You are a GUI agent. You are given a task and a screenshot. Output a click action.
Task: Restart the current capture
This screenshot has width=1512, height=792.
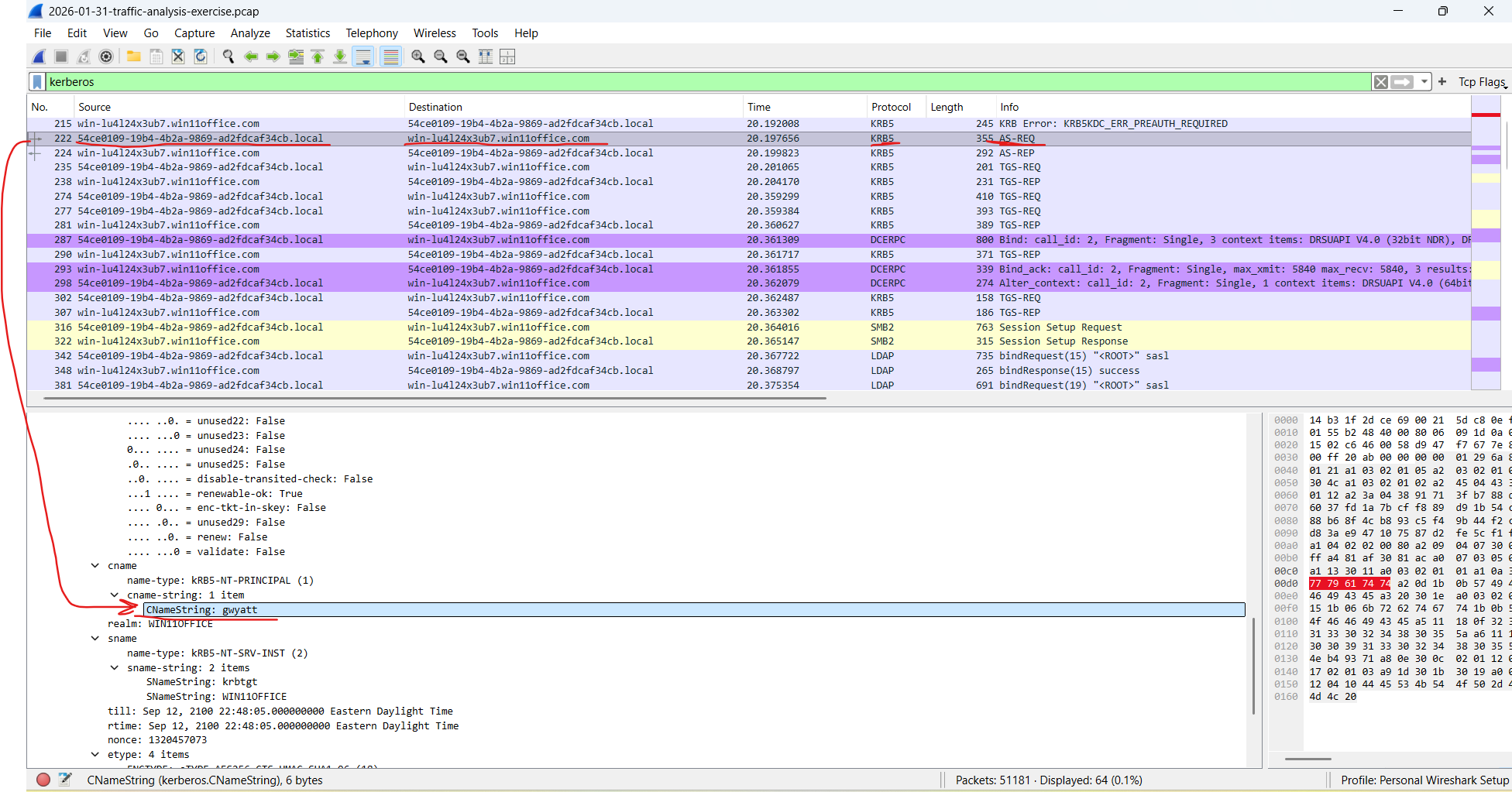click(84, 57)
